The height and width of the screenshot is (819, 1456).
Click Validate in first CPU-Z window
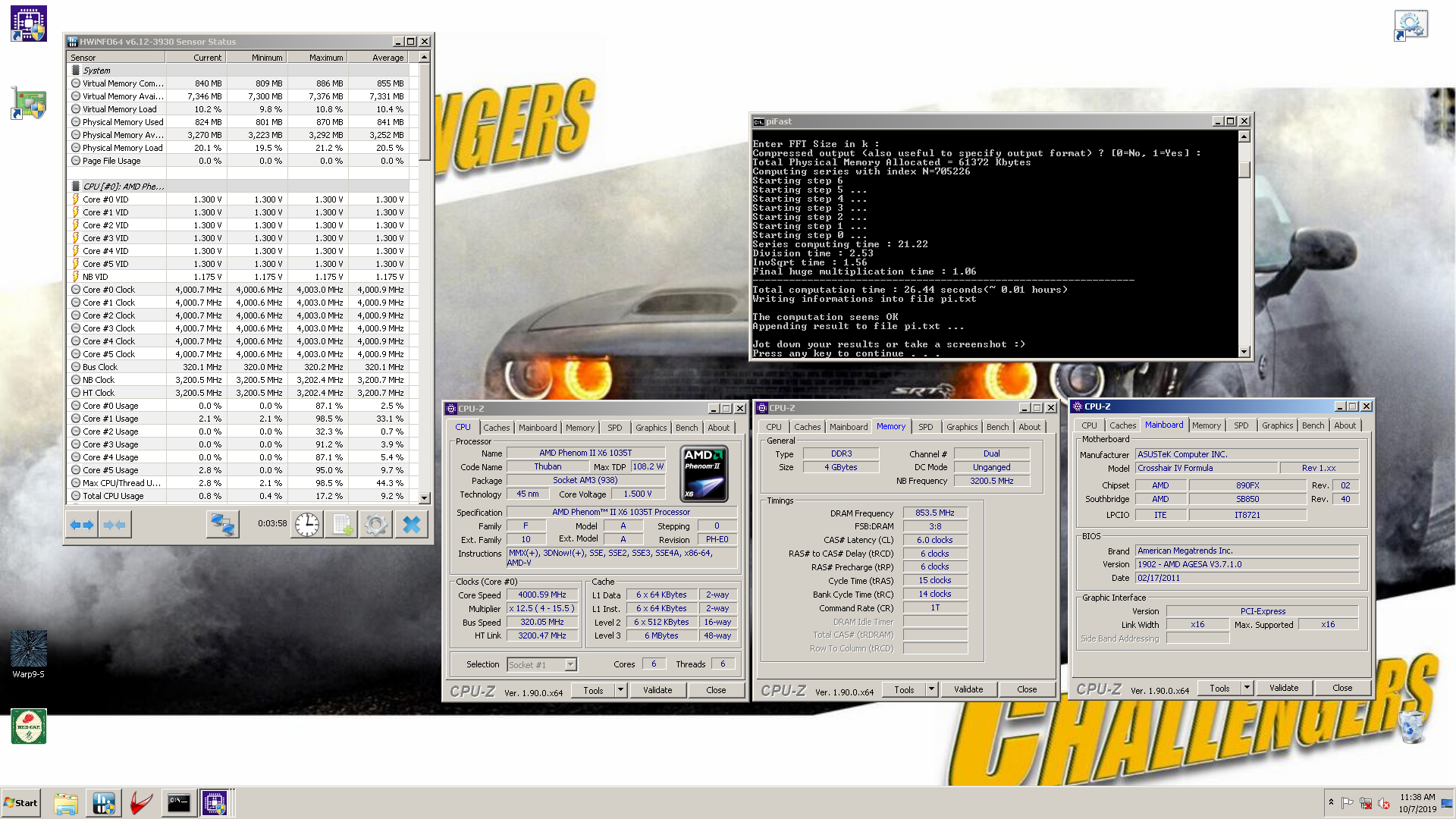657,690
